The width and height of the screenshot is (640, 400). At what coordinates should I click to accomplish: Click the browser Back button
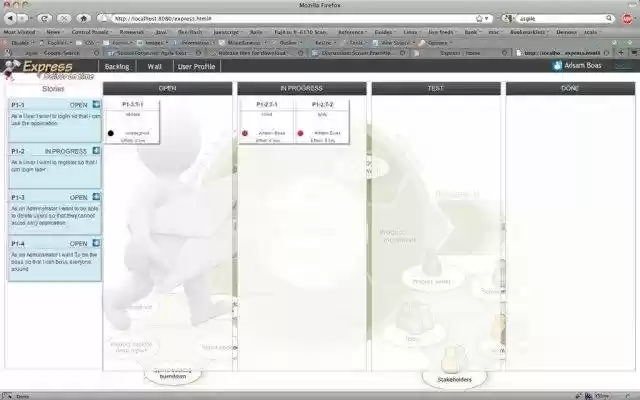point(11,18)
